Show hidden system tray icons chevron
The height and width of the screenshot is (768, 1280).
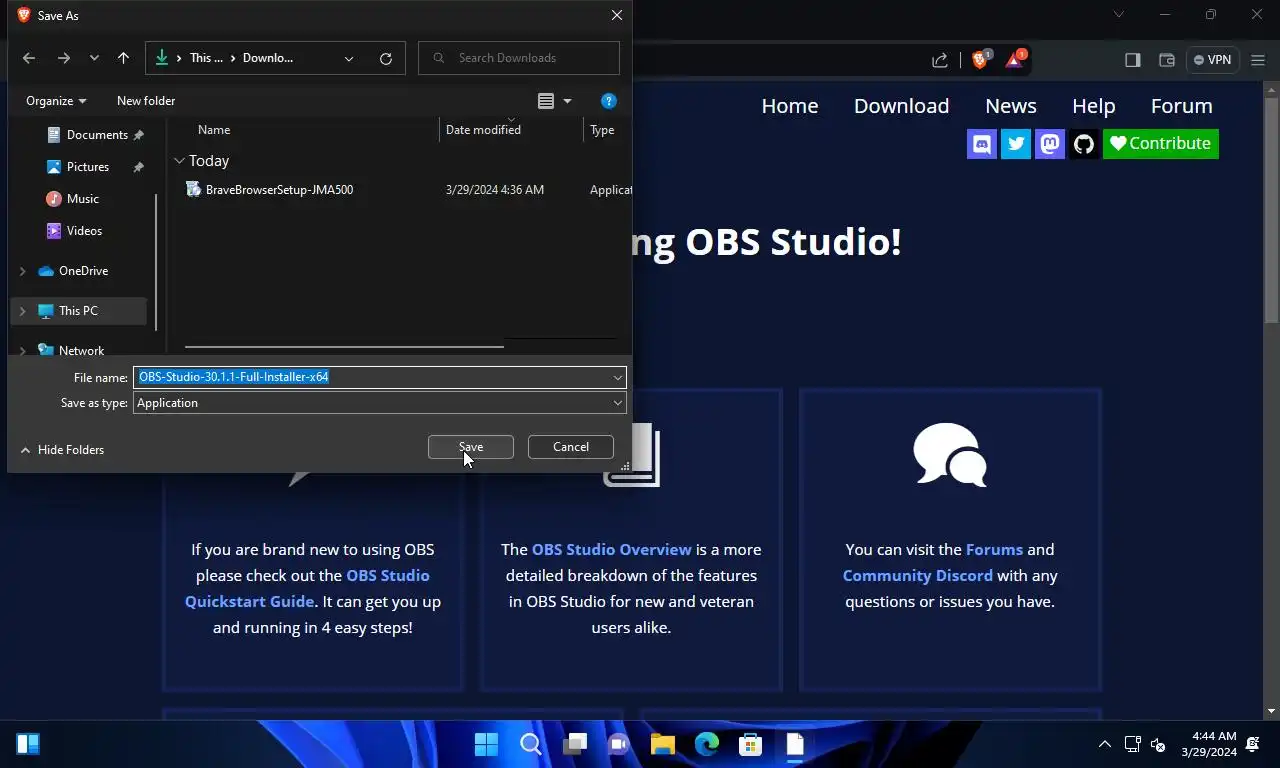(x=1105, y=744)
